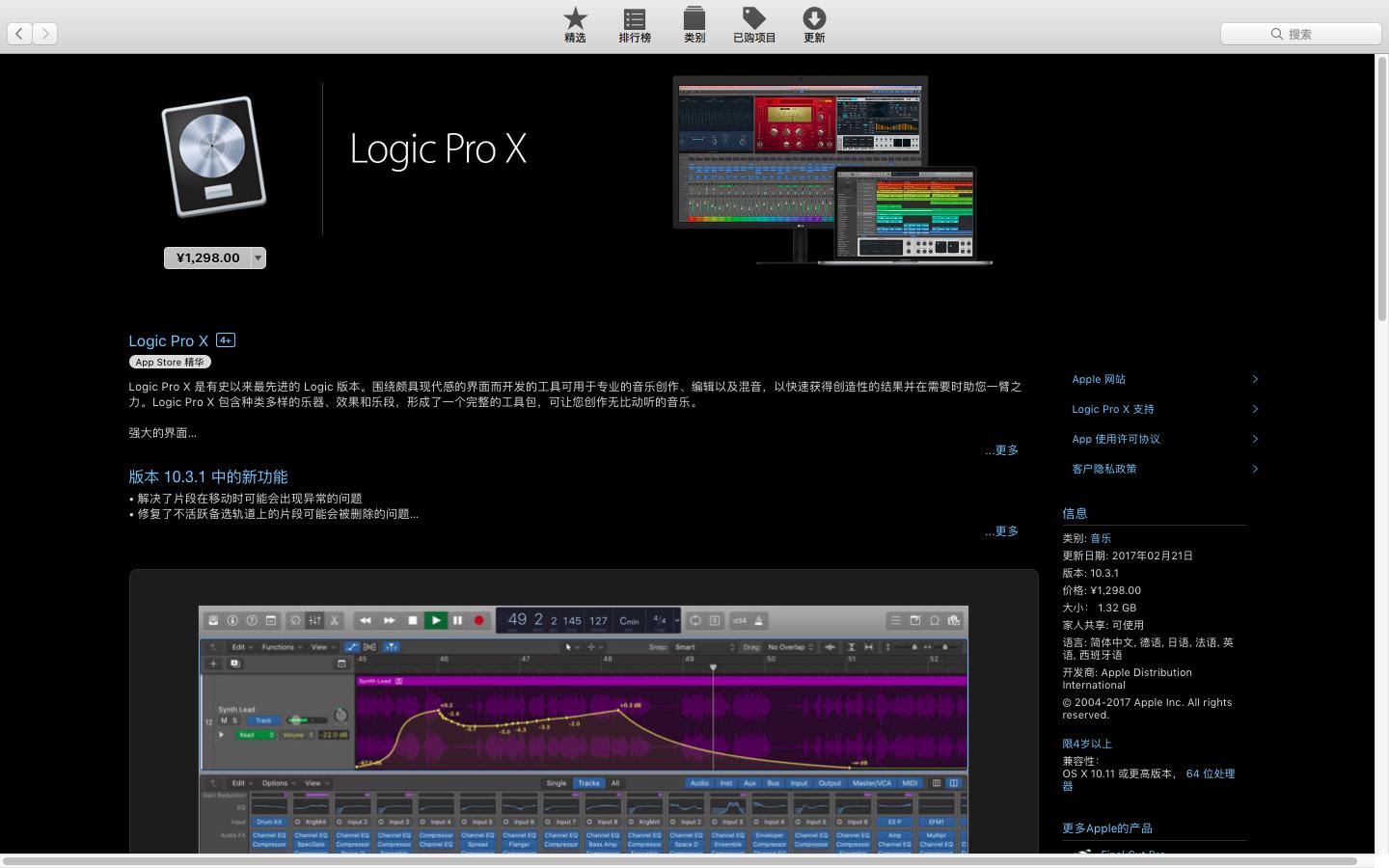Screen dimensions: 1389x868
Task: Click the Logic Pro X screenshot preview
Action: tap(583, 714)
